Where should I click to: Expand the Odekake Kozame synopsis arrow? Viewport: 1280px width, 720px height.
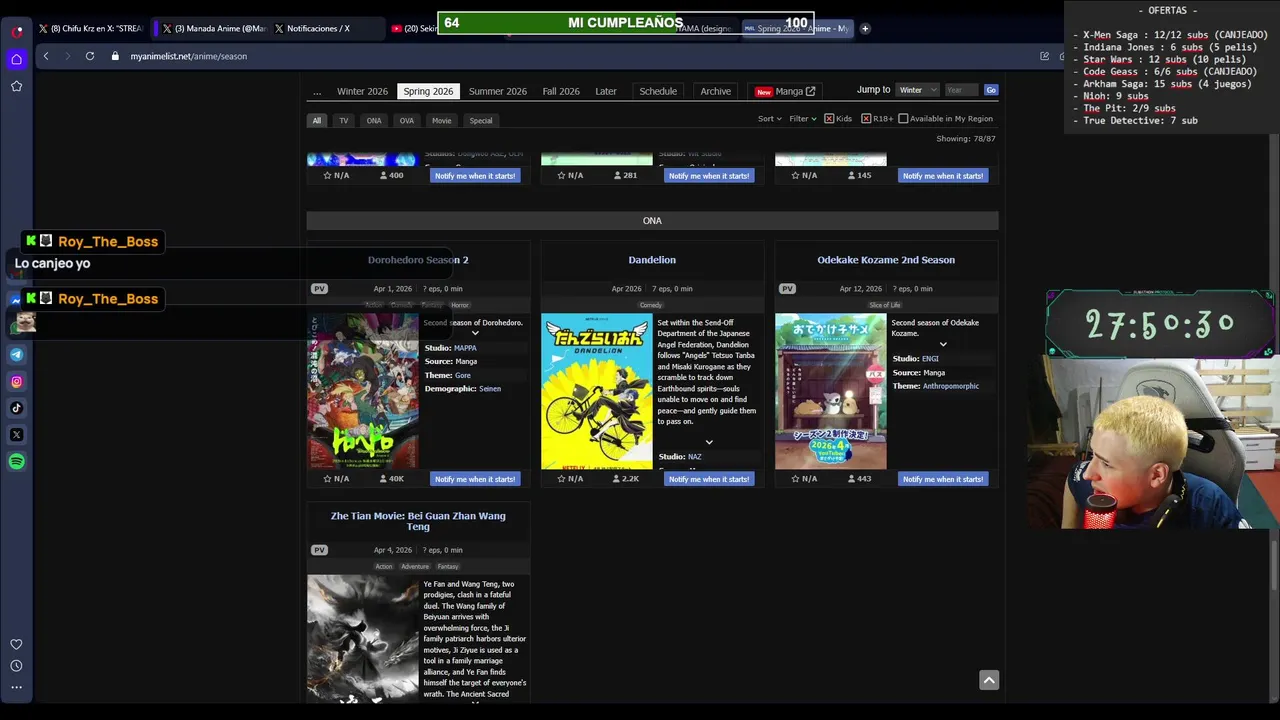[943, 344]
